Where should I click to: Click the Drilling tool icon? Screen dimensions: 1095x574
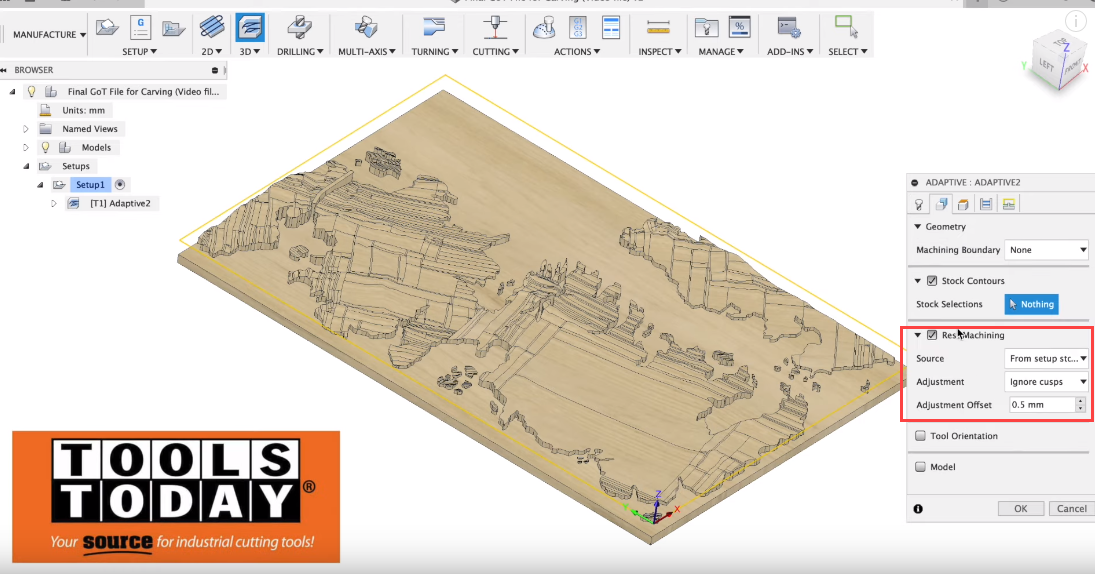(300, 28)
